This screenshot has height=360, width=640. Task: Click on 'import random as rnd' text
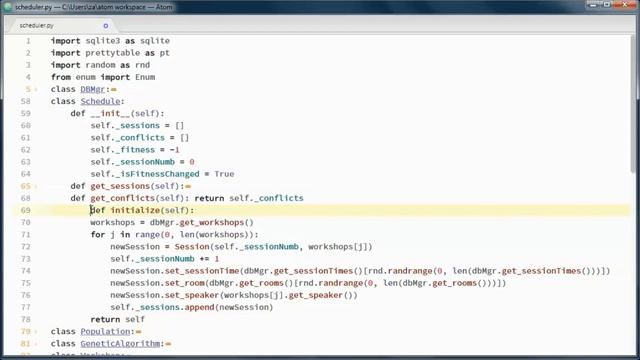coord(100,65)
